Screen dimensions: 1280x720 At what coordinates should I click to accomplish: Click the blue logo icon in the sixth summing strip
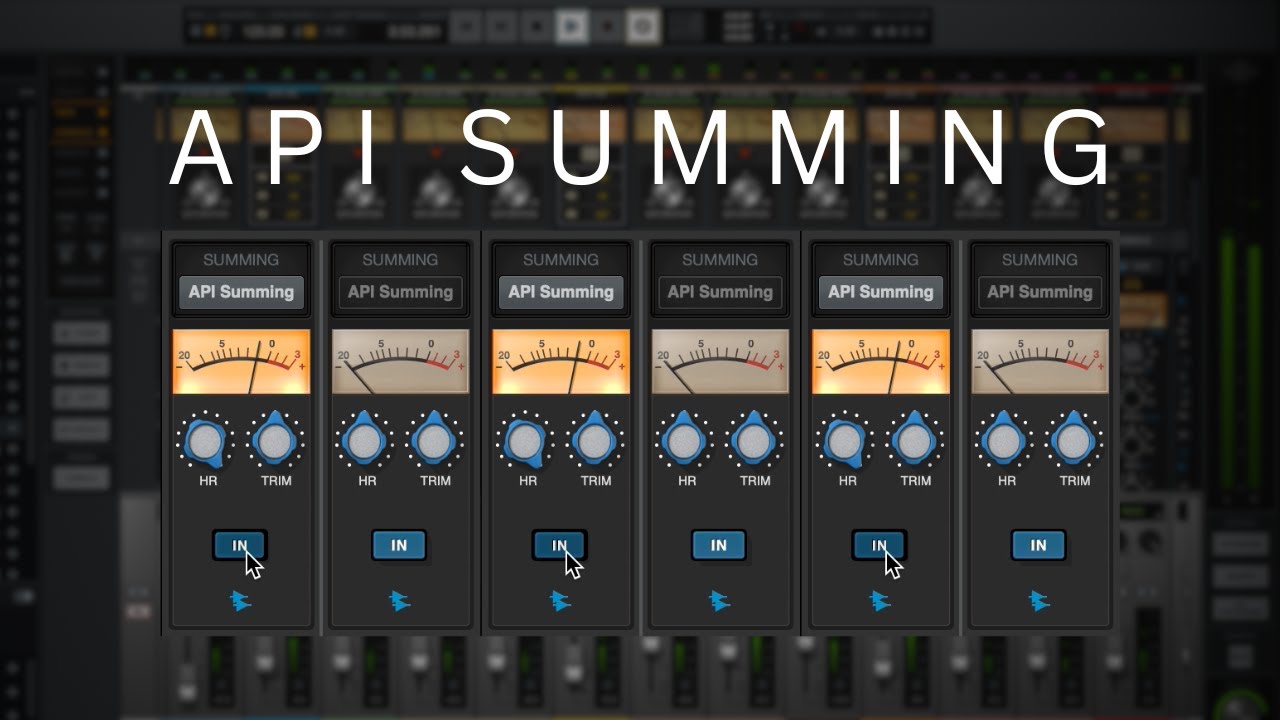(1040, 600)
